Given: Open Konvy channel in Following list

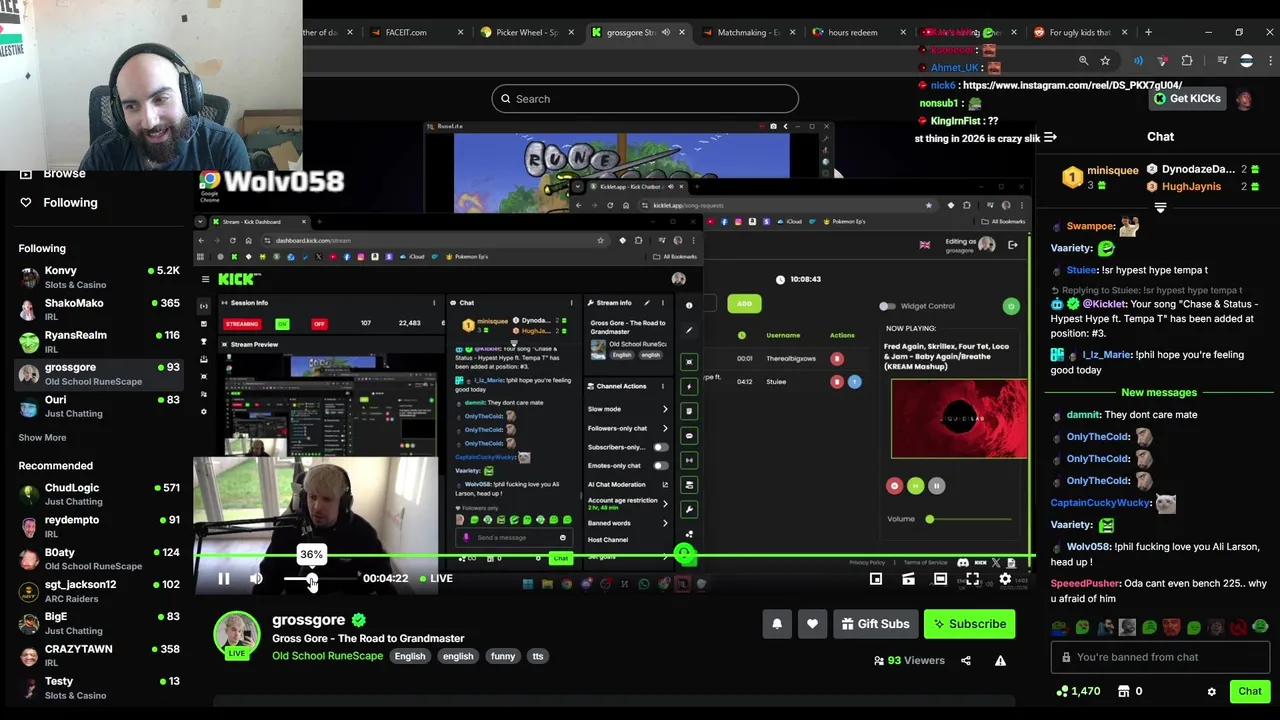Looking at the screenshot, I should (98, 277).
